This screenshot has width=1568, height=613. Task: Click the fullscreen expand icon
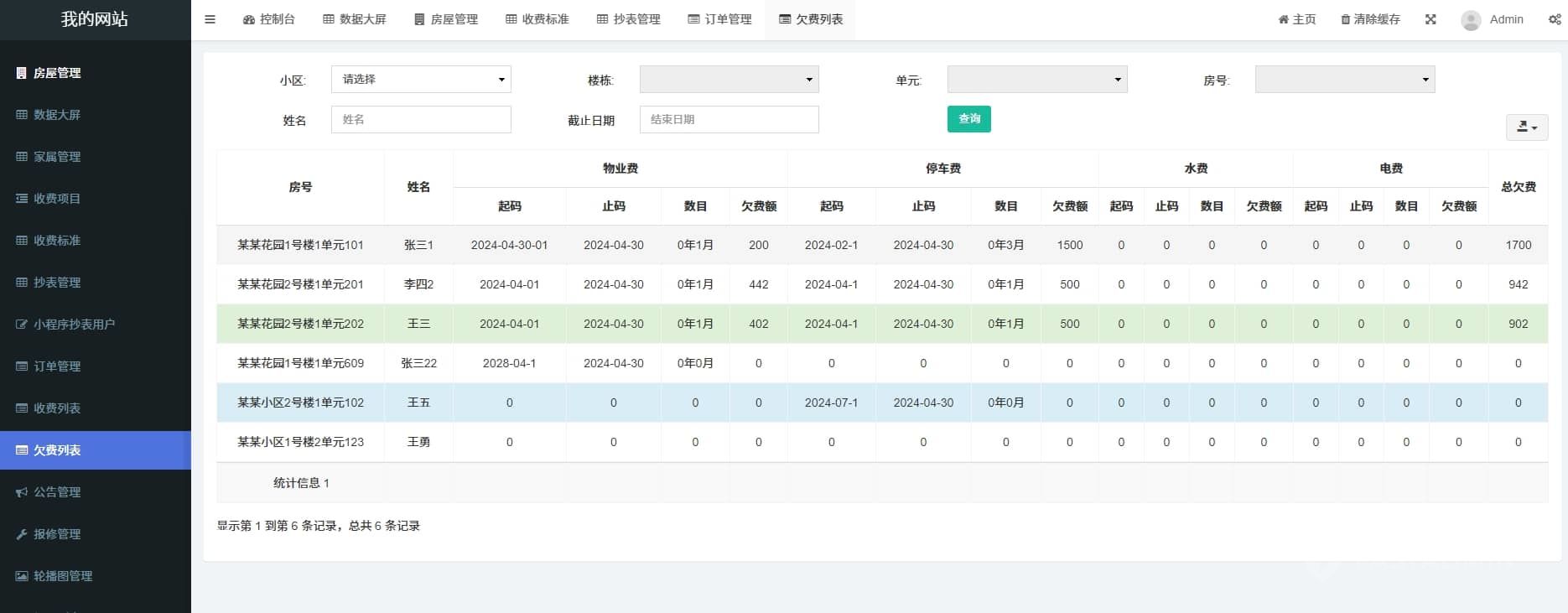coord(1430,19)
